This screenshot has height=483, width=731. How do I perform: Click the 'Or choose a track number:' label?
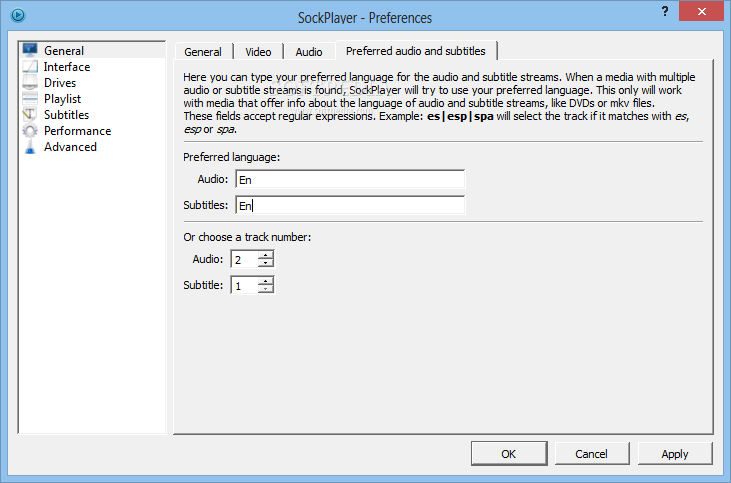[247, 237]
